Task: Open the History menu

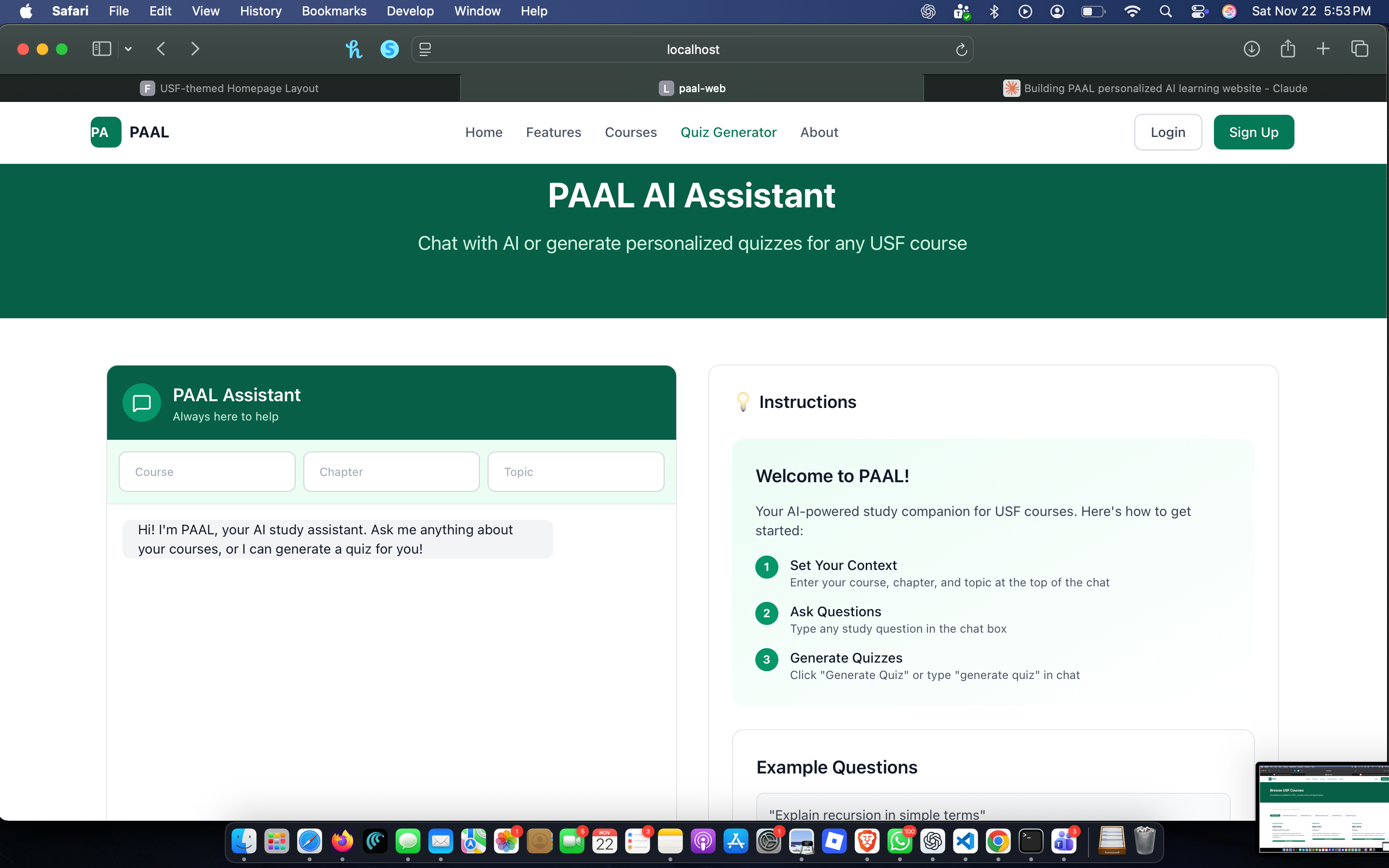Action: tap(260, 12)
